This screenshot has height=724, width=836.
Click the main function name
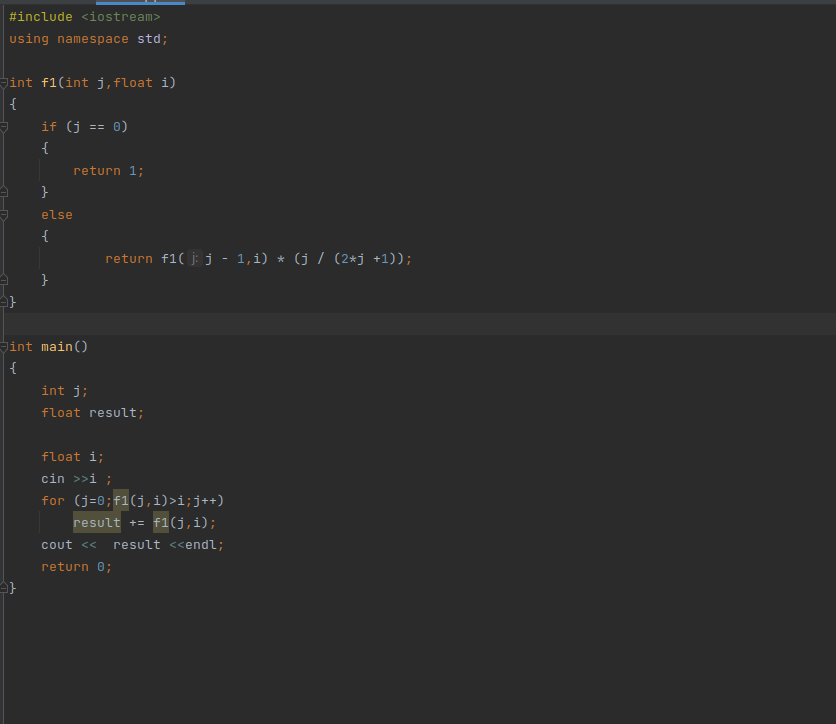pos(56,347)
